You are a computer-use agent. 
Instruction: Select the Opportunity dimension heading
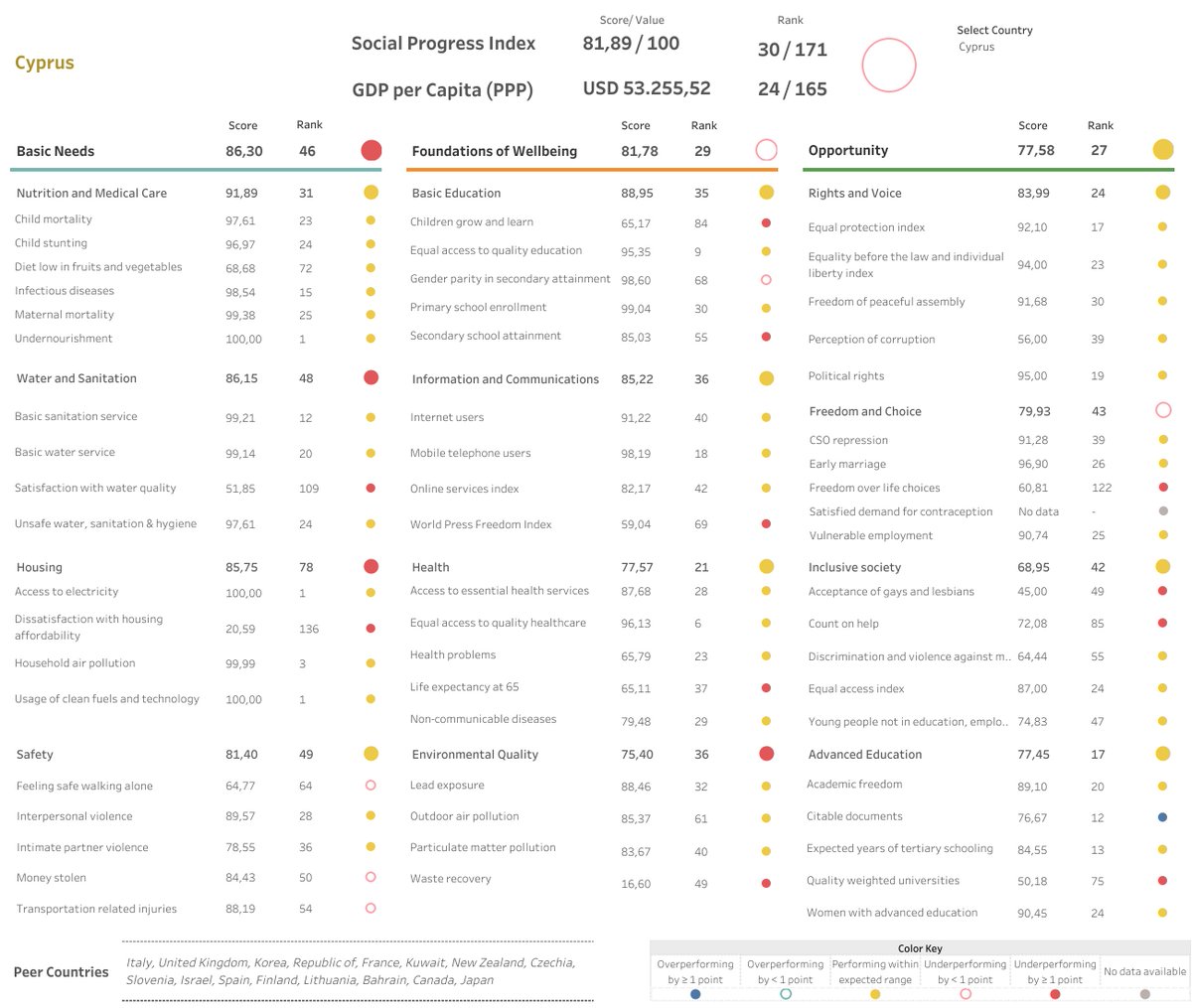pyautogui.click(x=848, y=151)
